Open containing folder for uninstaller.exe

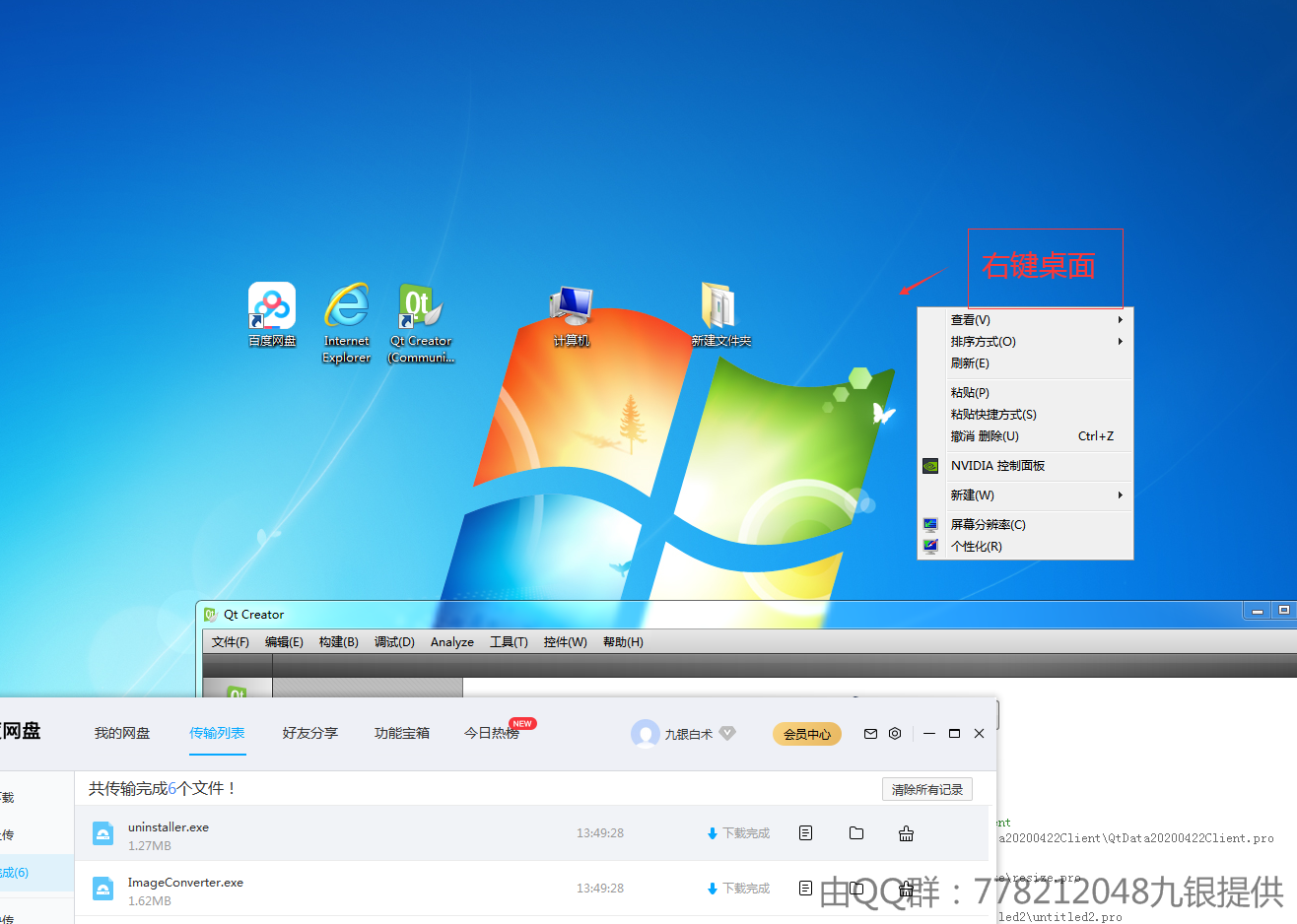856,833
